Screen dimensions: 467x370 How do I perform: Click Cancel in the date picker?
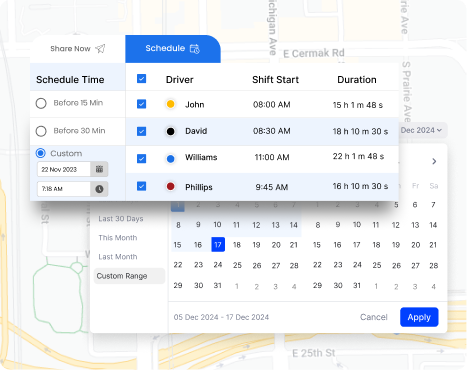click(x=374, y=317)
